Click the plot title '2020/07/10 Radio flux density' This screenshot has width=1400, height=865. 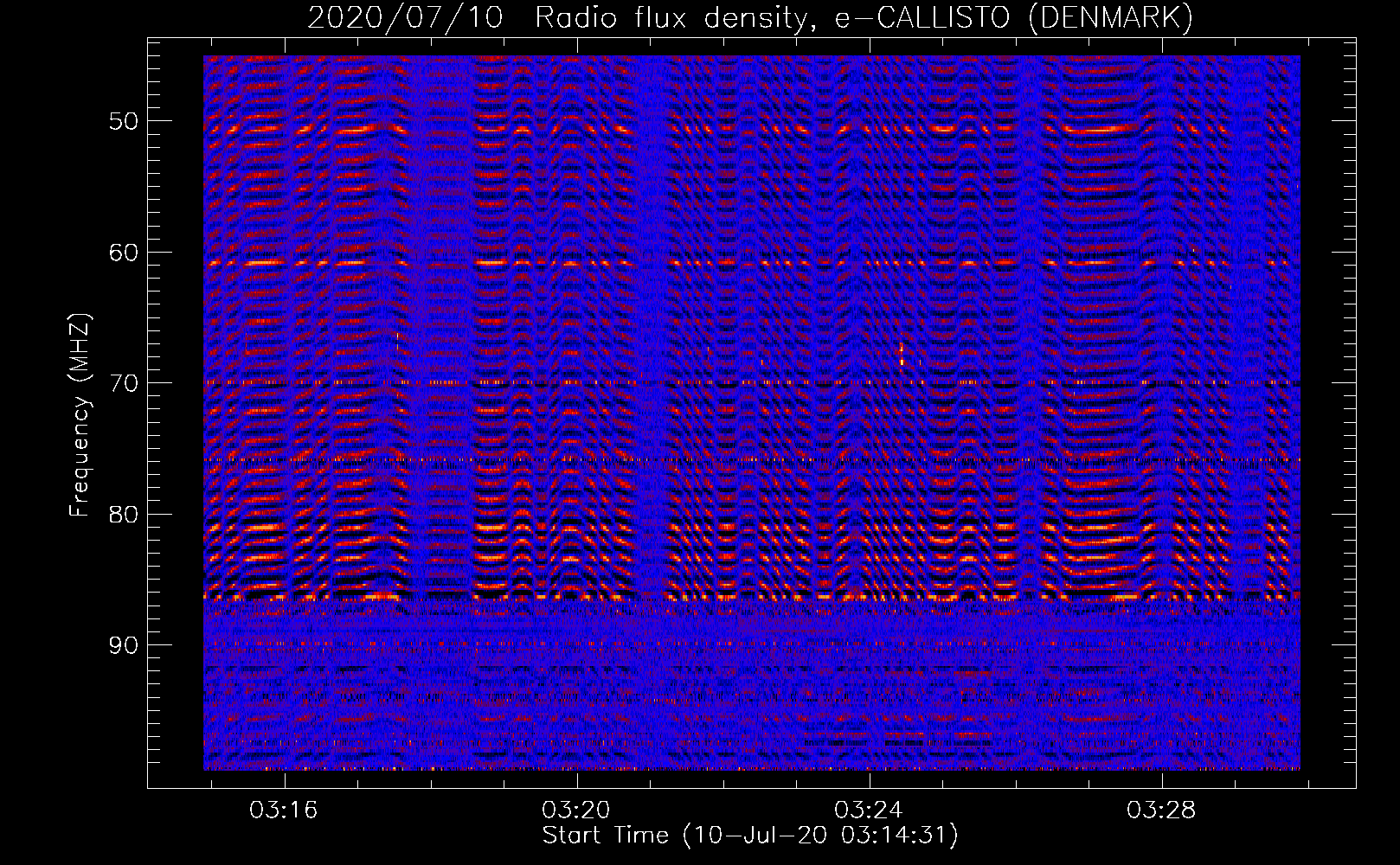pos(750,18)
